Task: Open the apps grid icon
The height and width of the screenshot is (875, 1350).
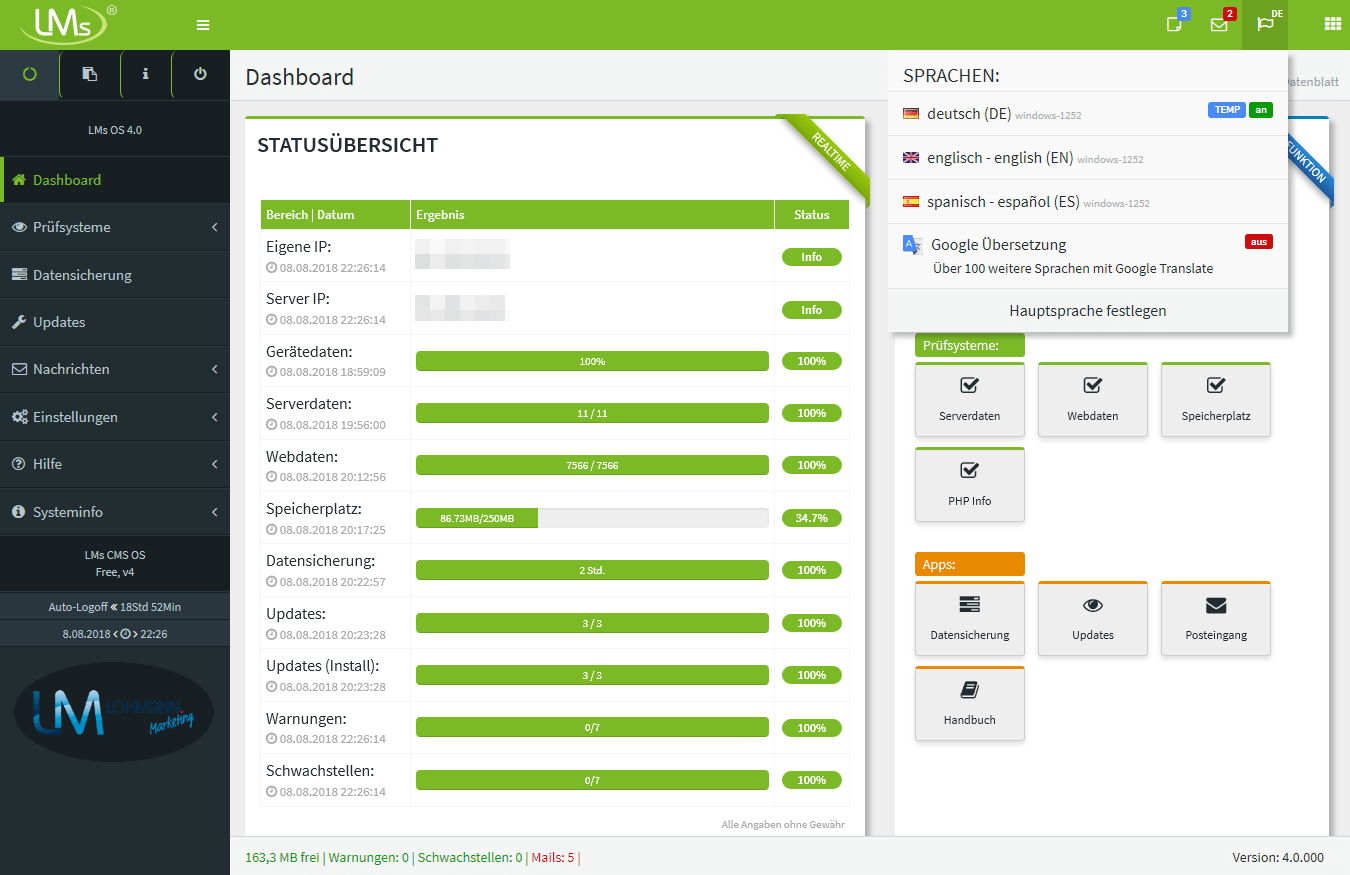Action: coord(1333,24)
